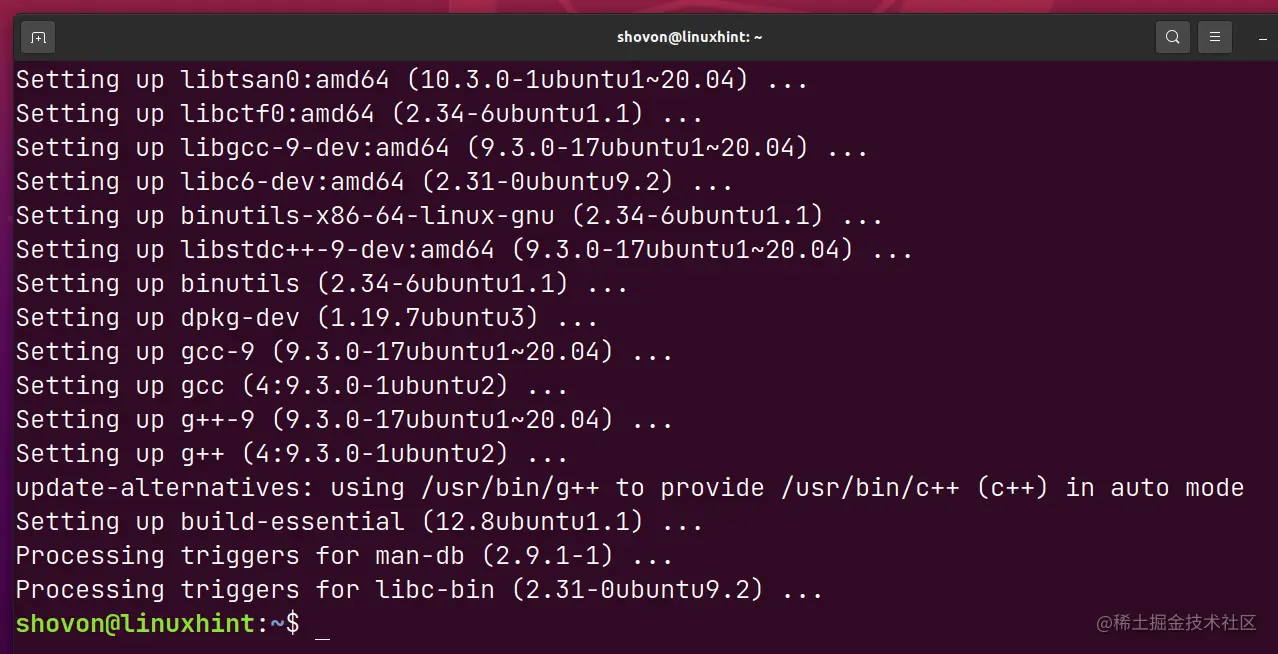Place cursor at the shell prompt
The width and height of the screenshot is (1278, 654).
pos(322,623)
